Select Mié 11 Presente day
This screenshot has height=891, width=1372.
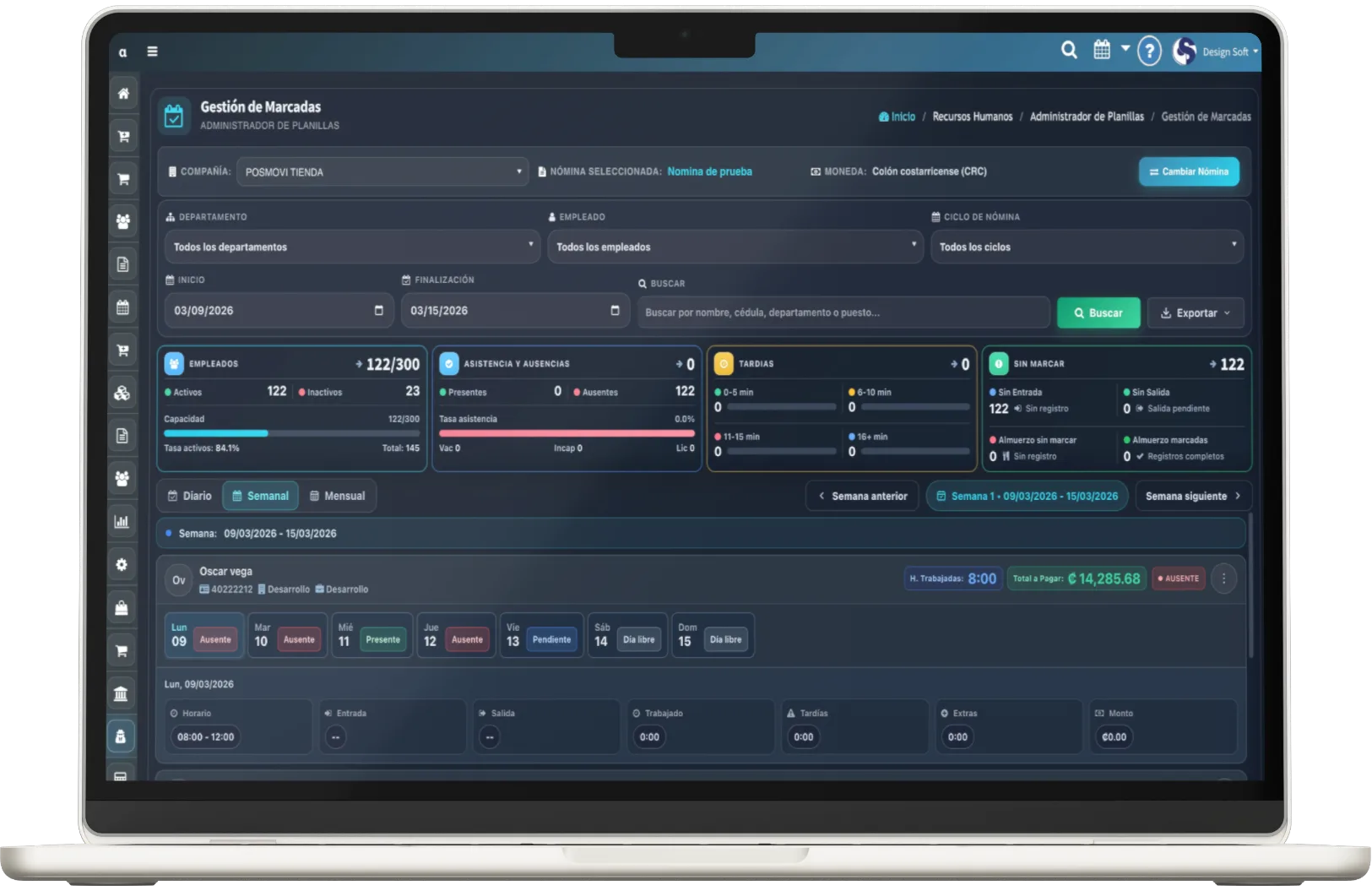tap(371, 635)
